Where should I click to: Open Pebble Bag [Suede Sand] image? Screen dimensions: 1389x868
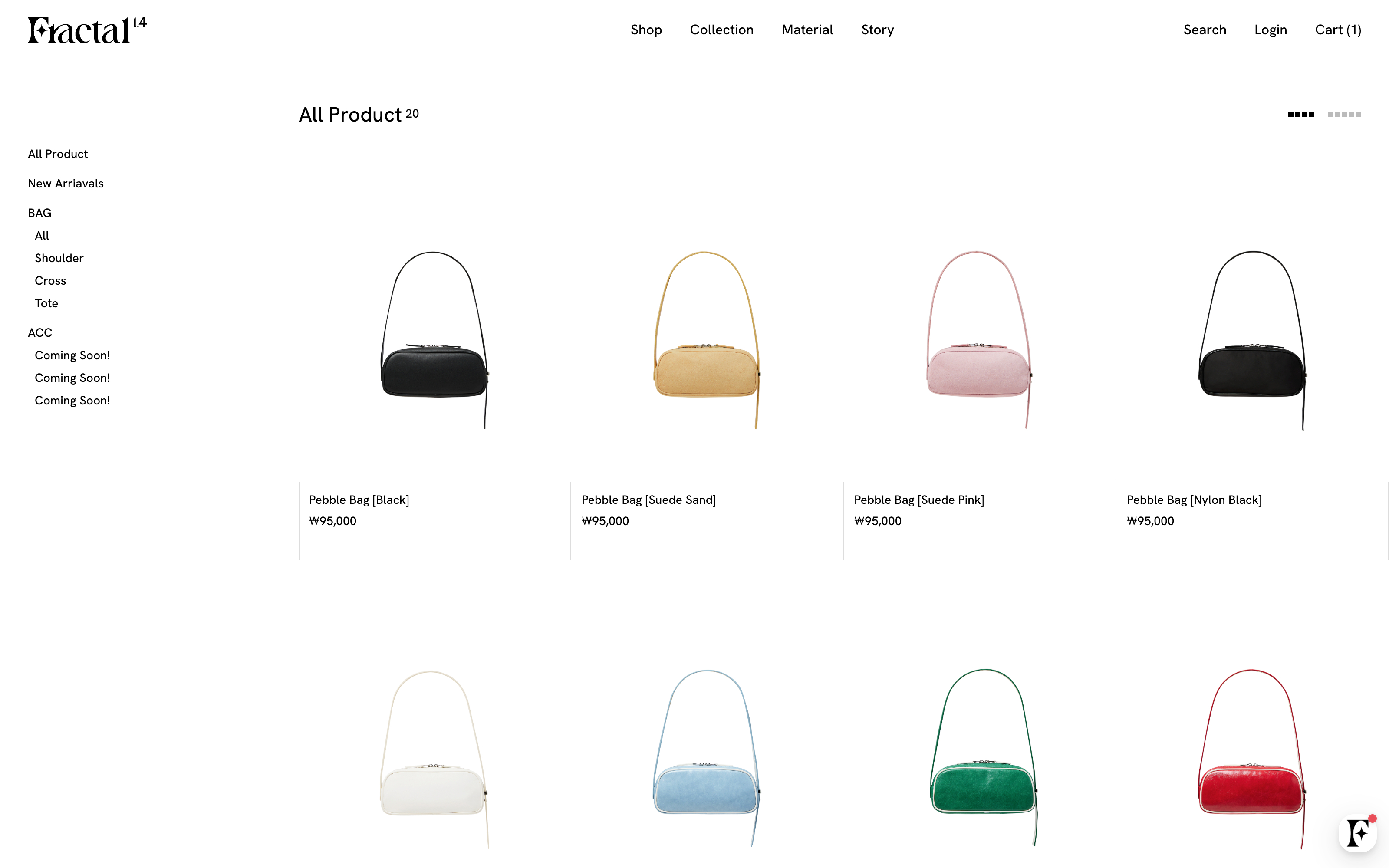[x=707, y=339]
